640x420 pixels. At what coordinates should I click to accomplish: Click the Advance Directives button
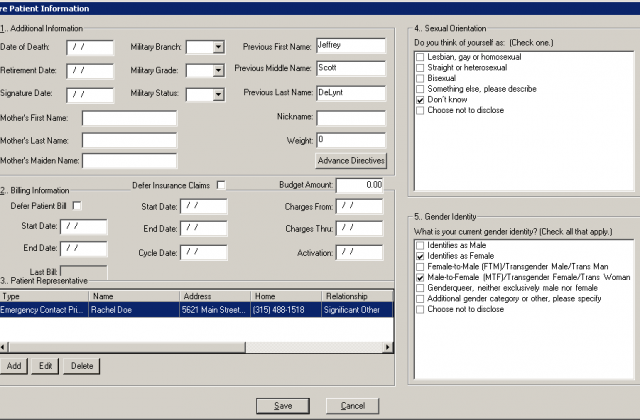click(350, 160)
